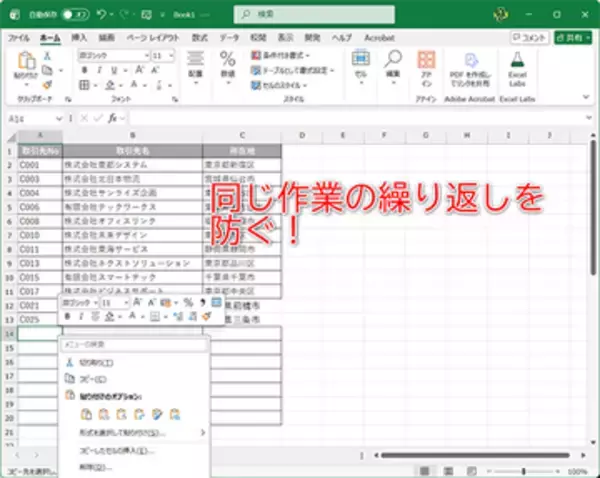Viewport: 600px width, 478px height.
Task: Increase font size in ribbon font group
Action: [x=139, y=70]
